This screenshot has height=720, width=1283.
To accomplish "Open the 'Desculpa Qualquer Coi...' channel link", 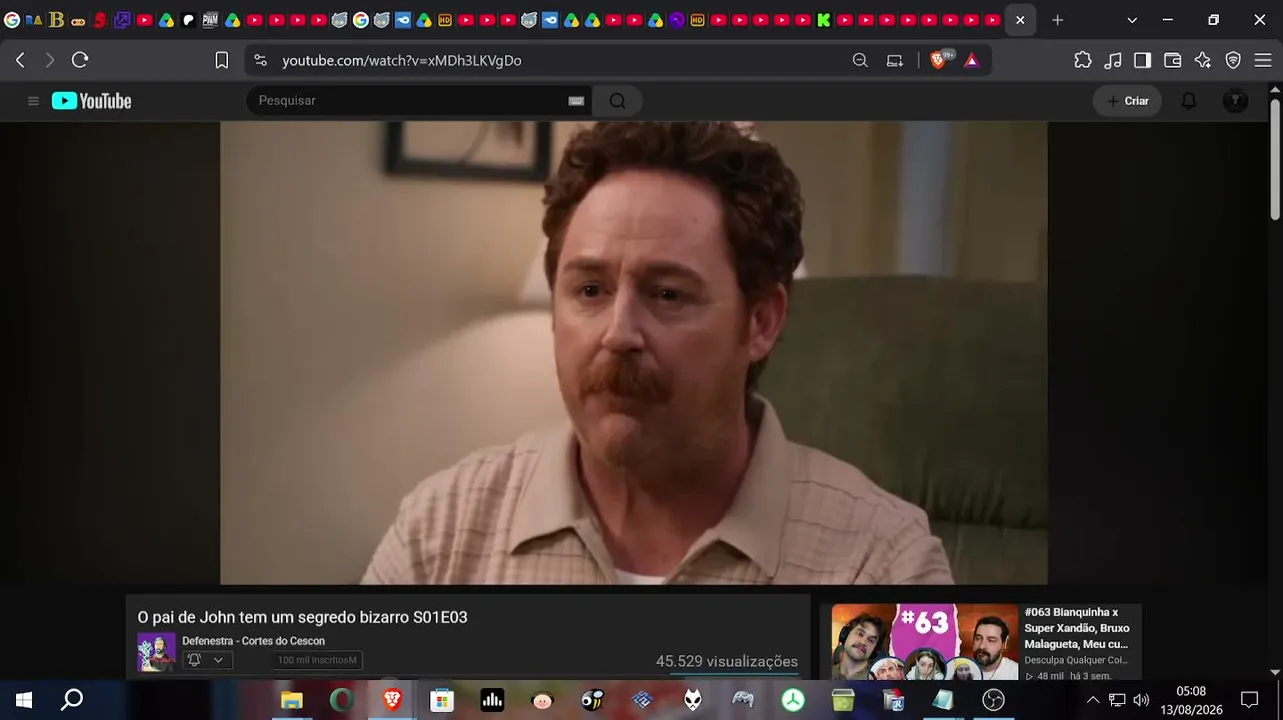I will click(1076, 660).
